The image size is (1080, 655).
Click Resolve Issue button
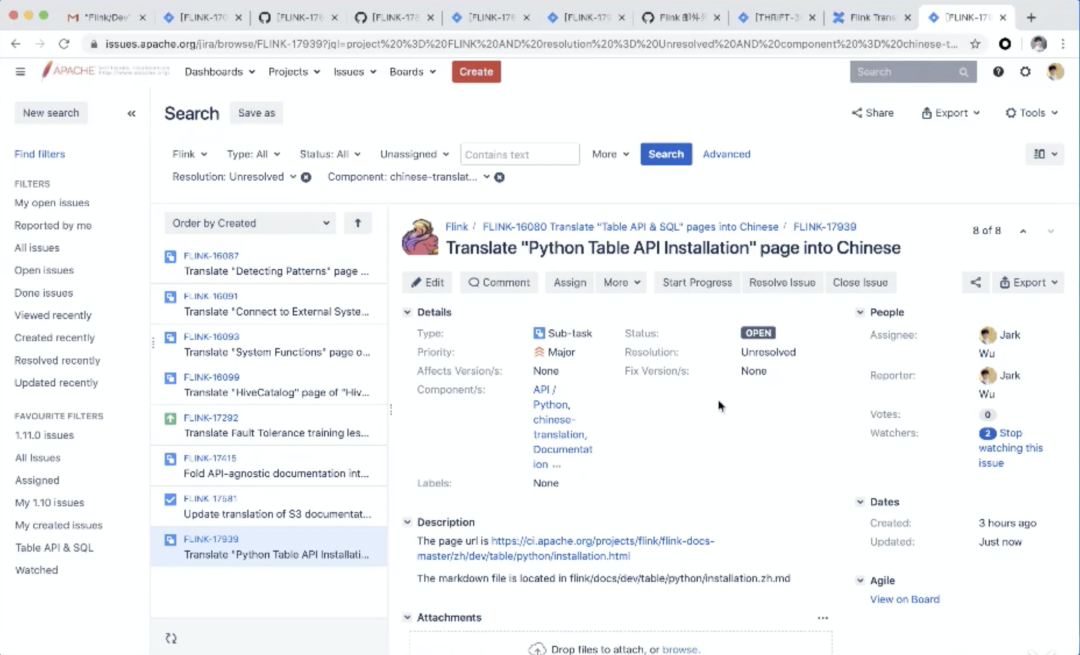(x=782, y=282)
